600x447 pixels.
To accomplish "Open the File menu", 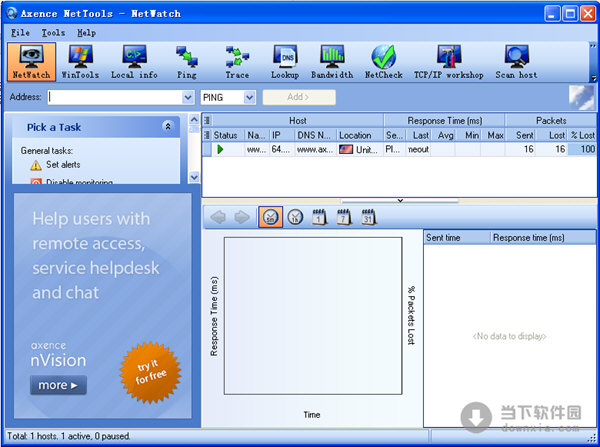I will 20,33.
